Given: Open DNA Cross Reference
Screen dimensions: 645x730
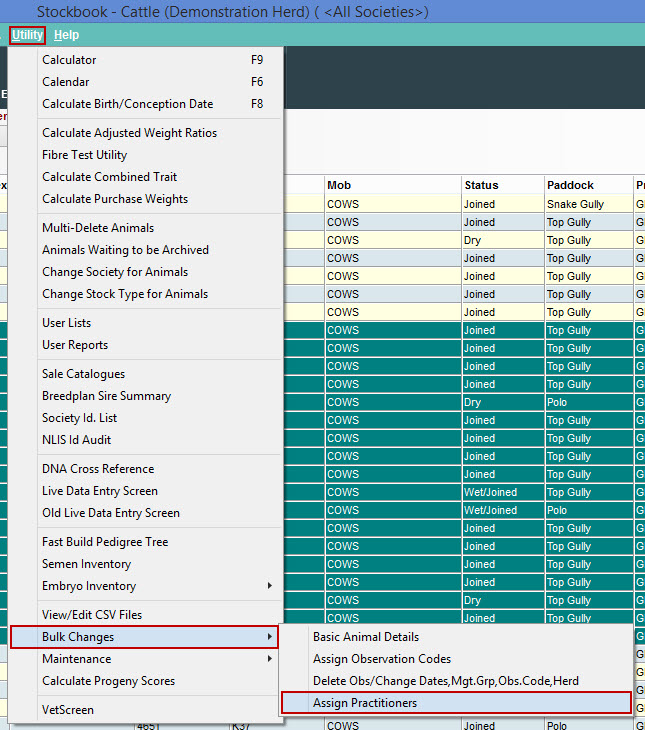Looking at the screenshot, I should (x=145, y=469).
